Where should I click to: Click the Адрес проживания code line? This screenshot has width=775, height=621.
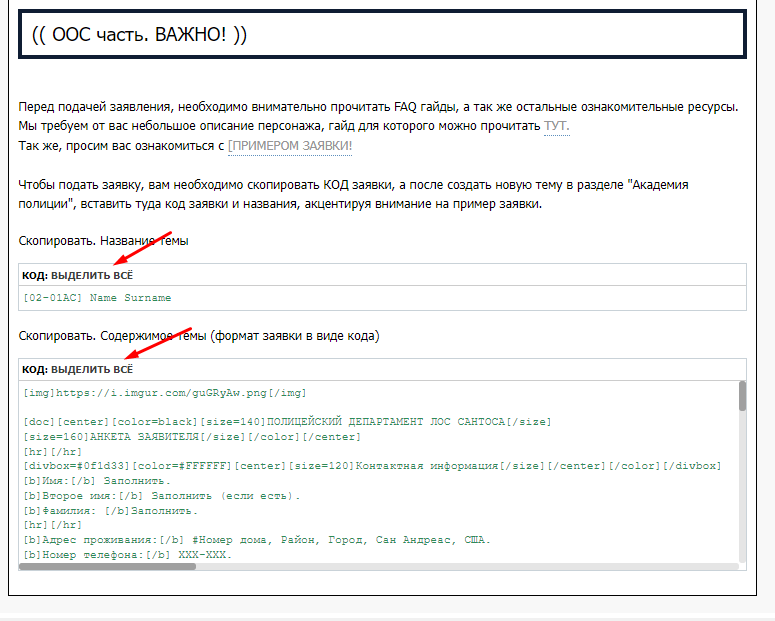(257, 539)
